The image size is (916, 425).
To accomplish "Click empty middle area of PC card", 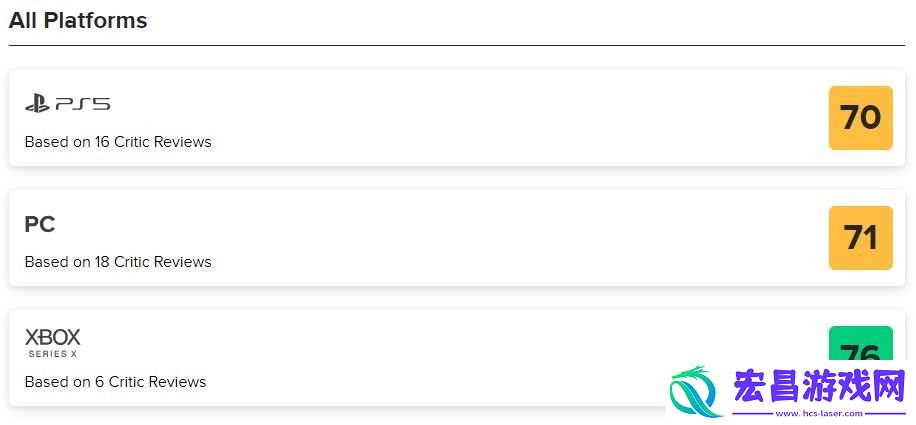I will (x=457, y=238).
